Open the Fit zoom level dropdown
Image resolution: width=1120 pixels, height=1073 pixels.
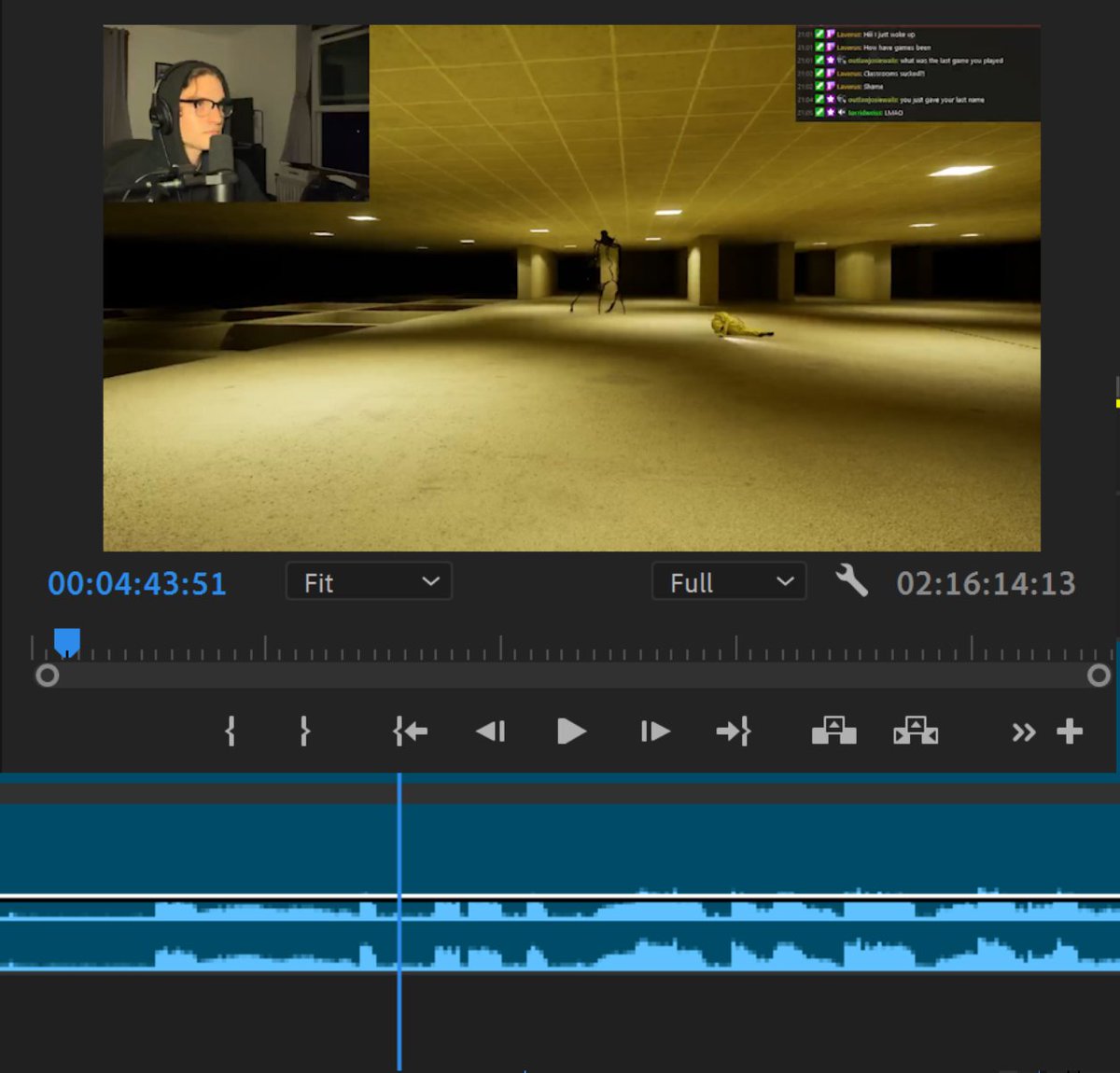[x=369, y=582]
